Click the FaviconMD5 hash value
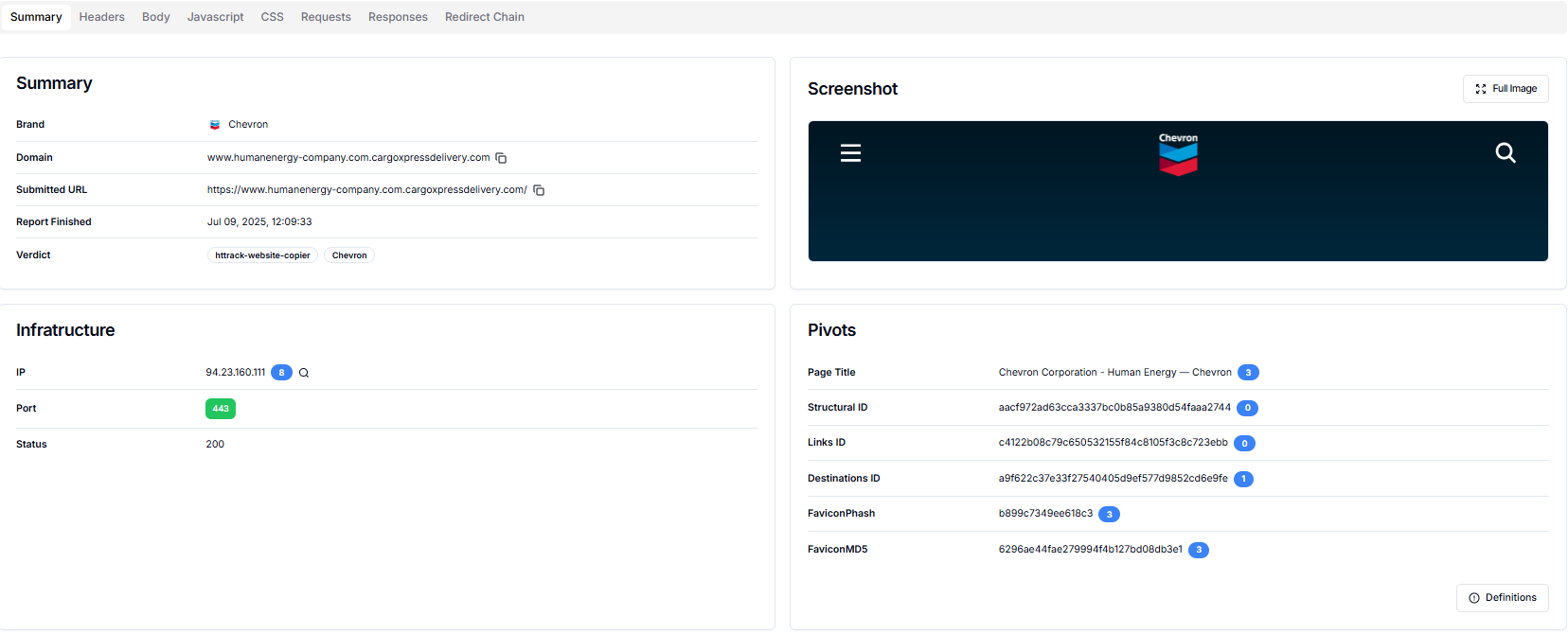The width and height of the screenshot is (1568, 633). 1091,550
